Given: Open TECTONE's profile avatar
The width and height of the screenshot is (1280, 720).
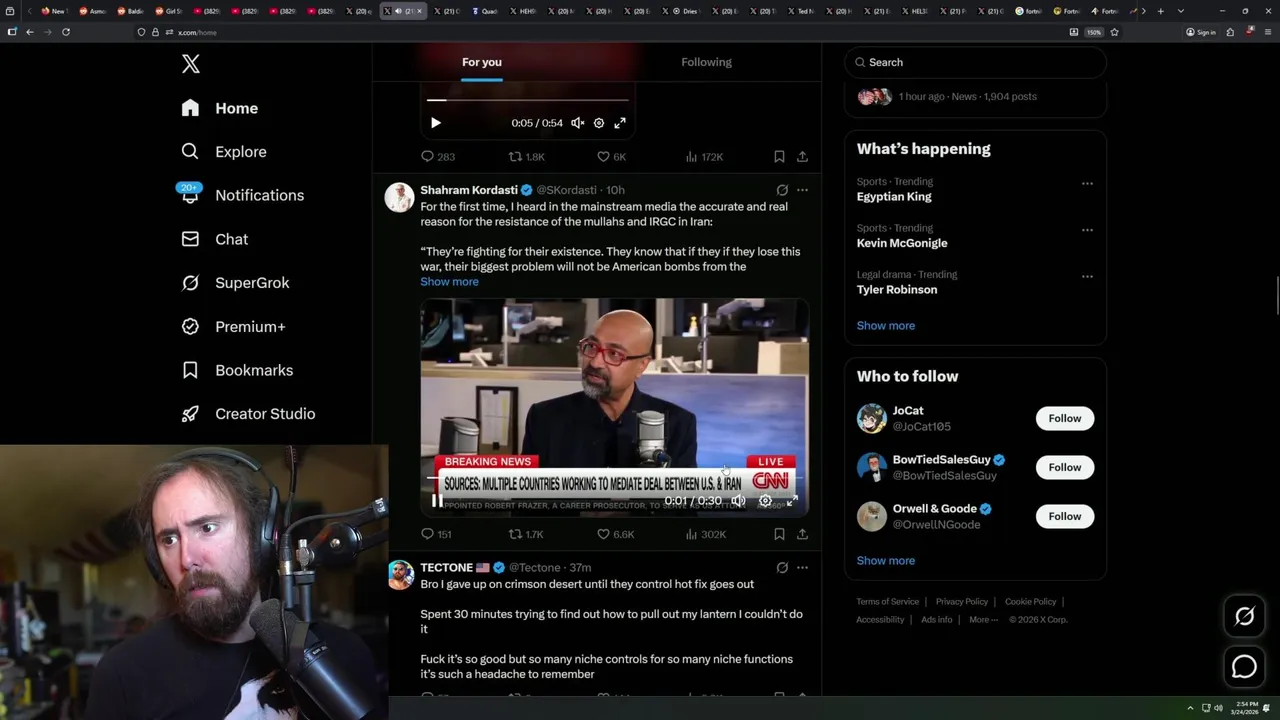Looking at the screenshot, I should [x=400, y=575].
